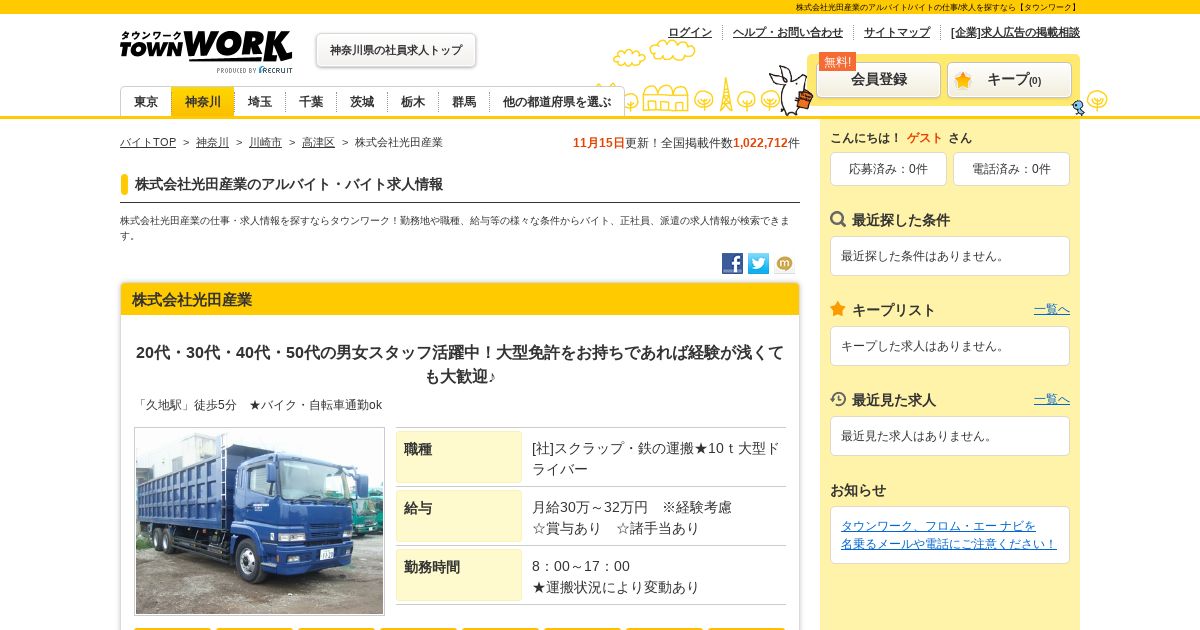This screenshot has height=630, width=1200.
Task: Share on Facebook icon
Action: [732, 264]
